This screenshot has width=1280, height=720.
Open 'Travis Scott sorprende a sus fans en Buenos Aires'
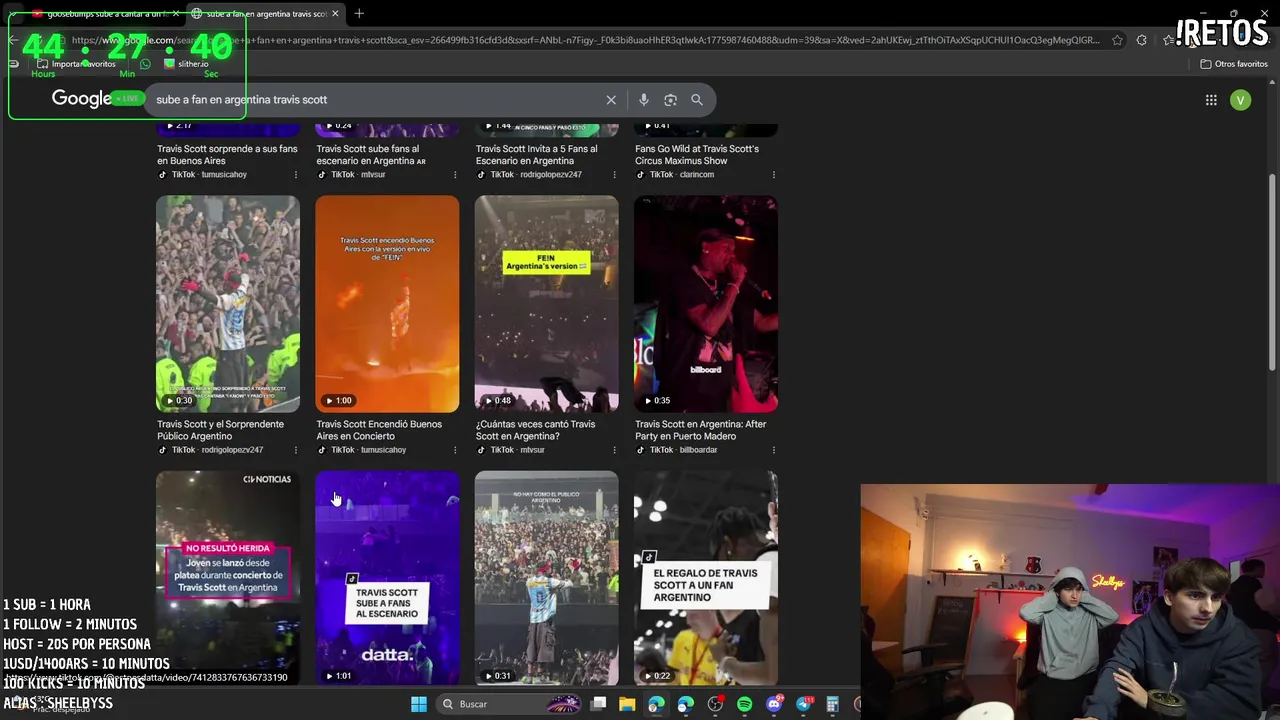click(227, 154)
